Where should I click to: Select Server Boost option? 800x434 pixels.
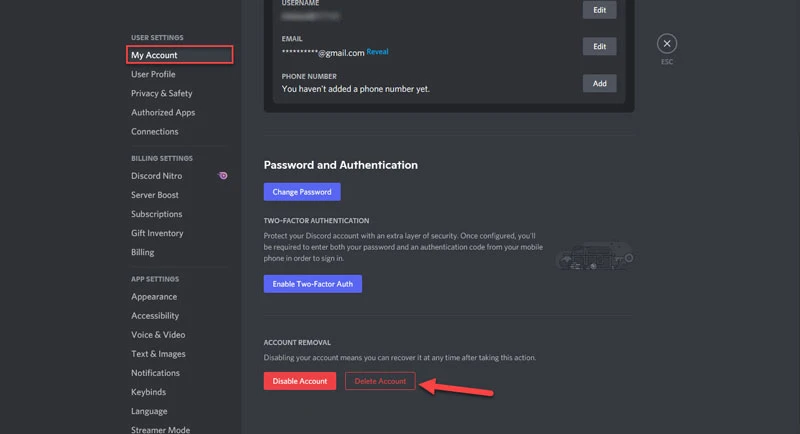click(155, 195)
